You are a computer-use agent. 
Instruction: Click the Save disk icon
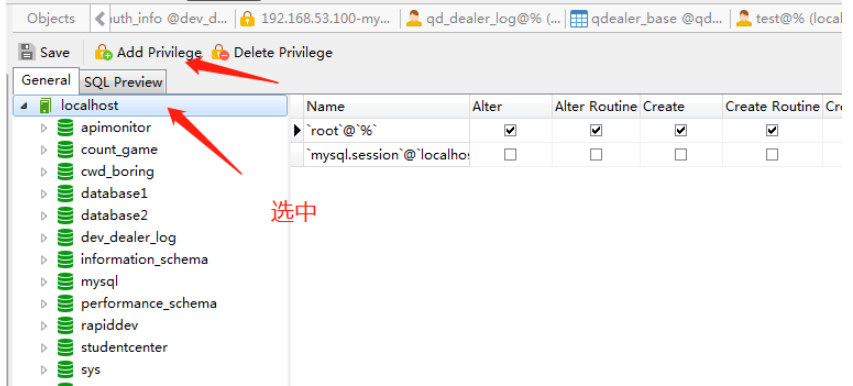coord(26,52)
